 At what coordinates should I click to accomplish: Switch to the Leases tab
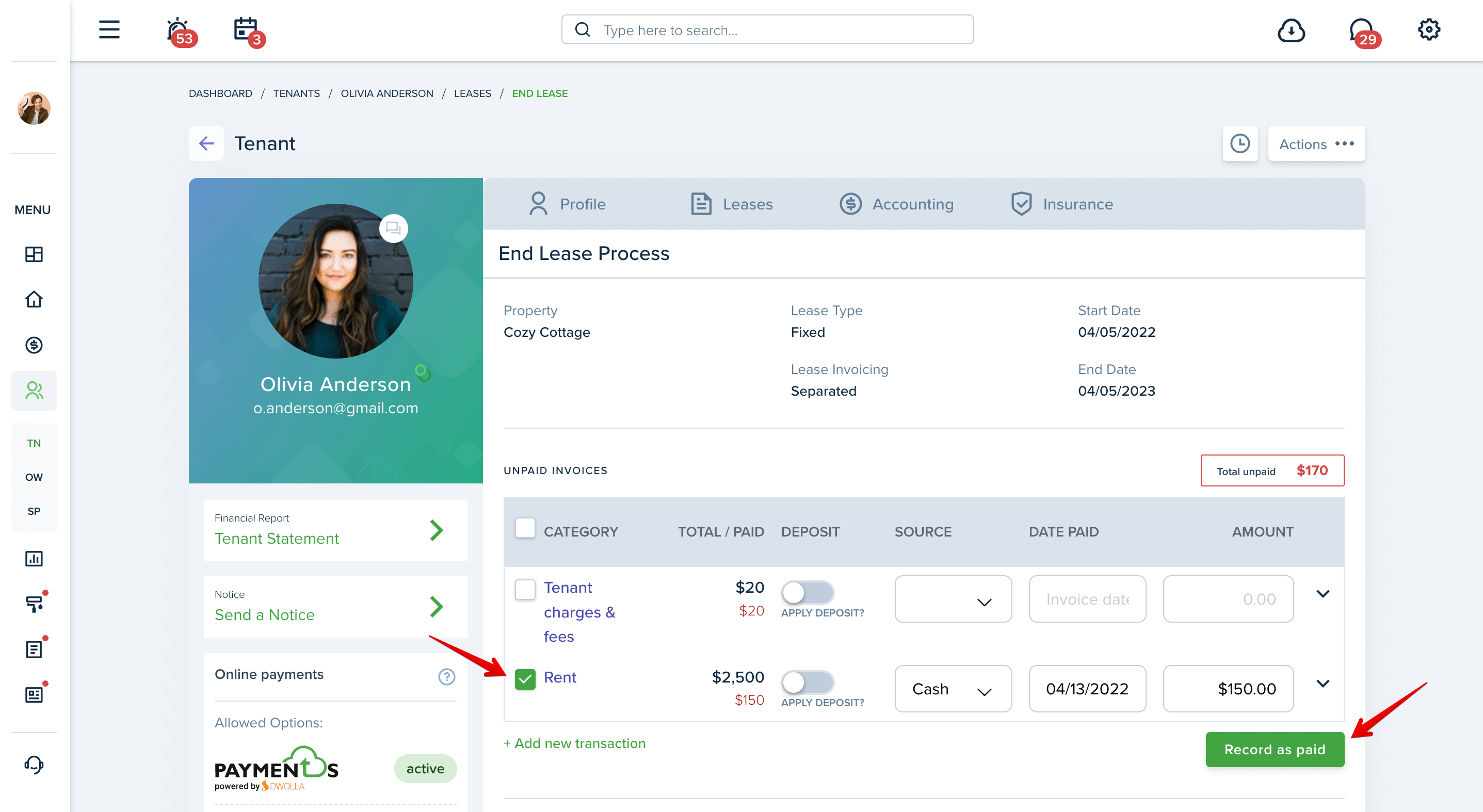click(x=731, y=204)
